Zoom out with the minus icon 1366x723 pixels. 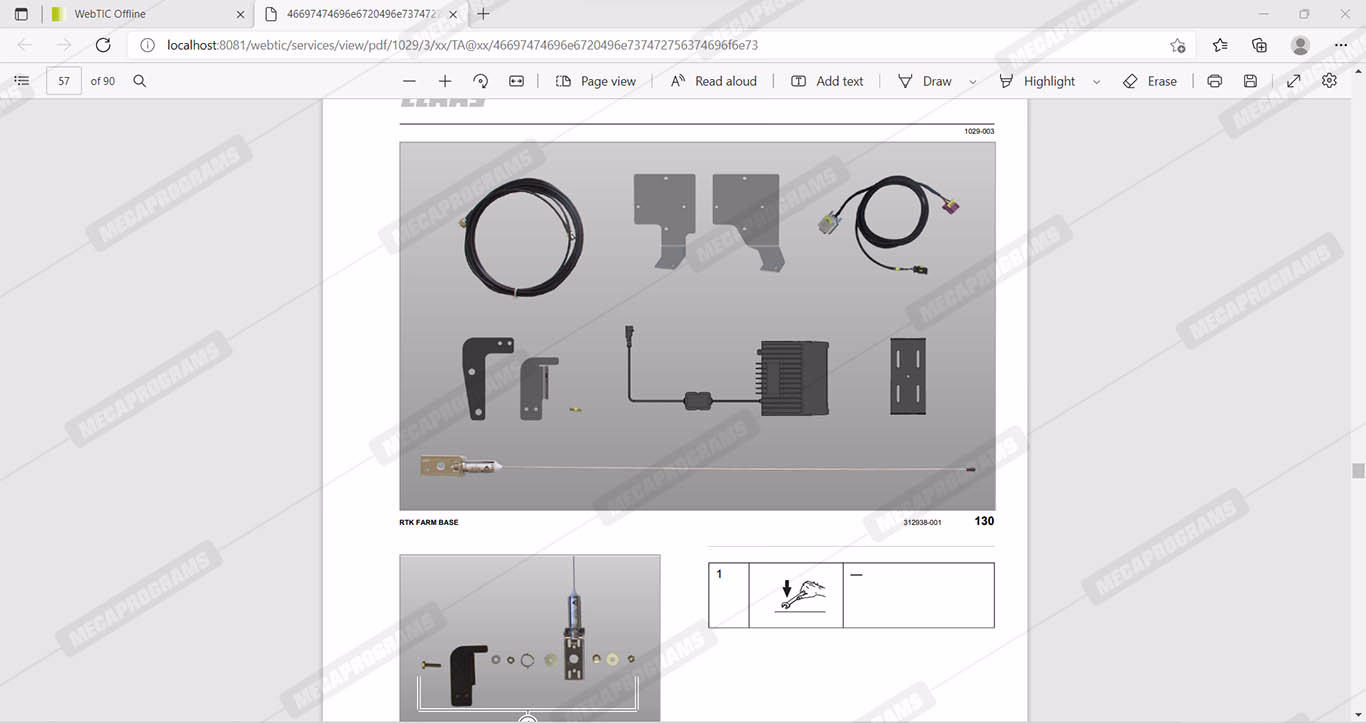point(409,81)
